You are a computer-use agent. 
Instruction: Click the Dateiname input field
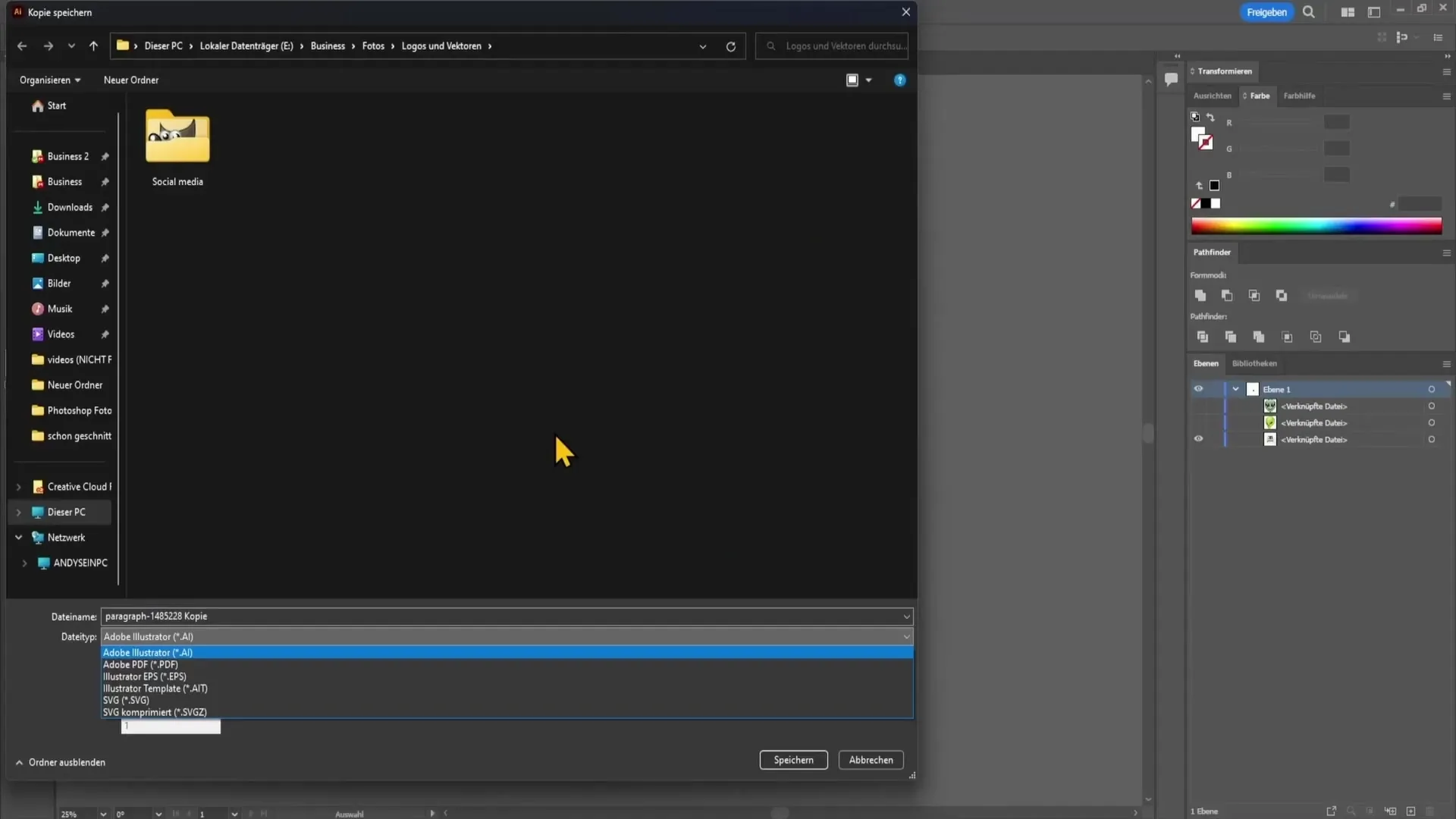tap(504, 615)
